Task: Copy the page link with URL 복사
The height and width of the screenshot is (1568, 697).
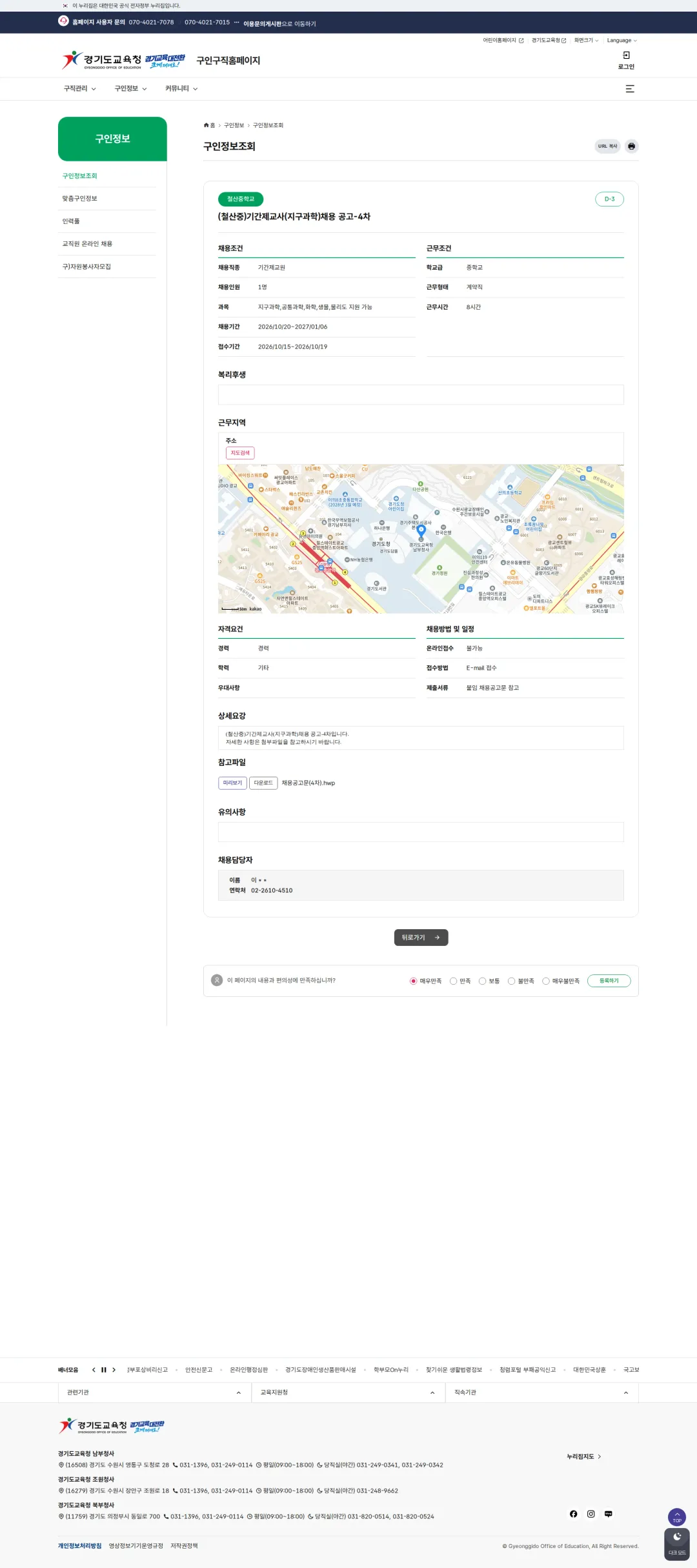Action: point(607,146)
